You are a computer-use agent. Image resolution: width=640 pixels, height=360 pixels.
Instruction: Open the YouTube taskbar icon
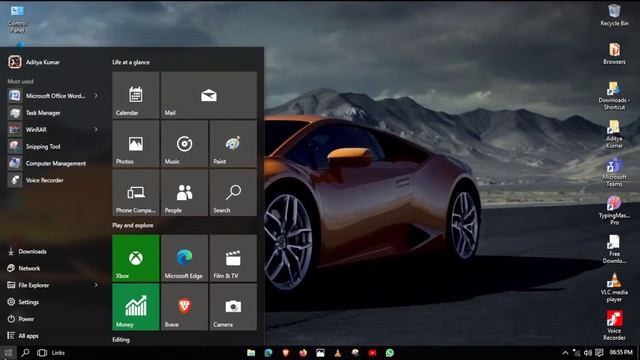372,353
